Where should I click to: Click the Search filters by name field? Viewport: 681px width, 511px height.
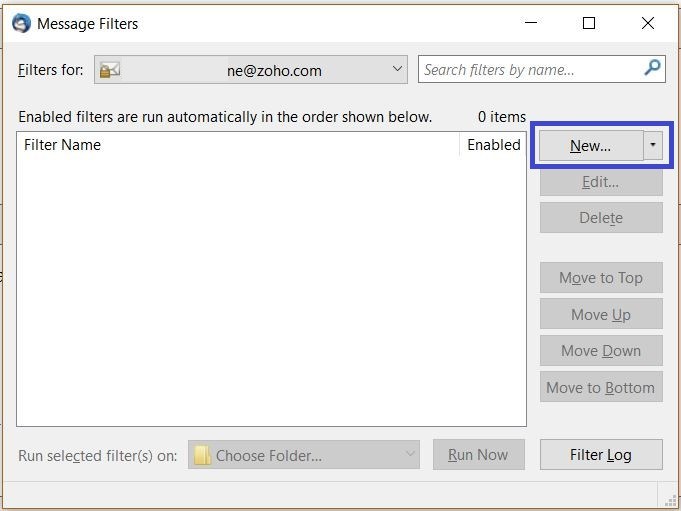click(x=542, y=69)
